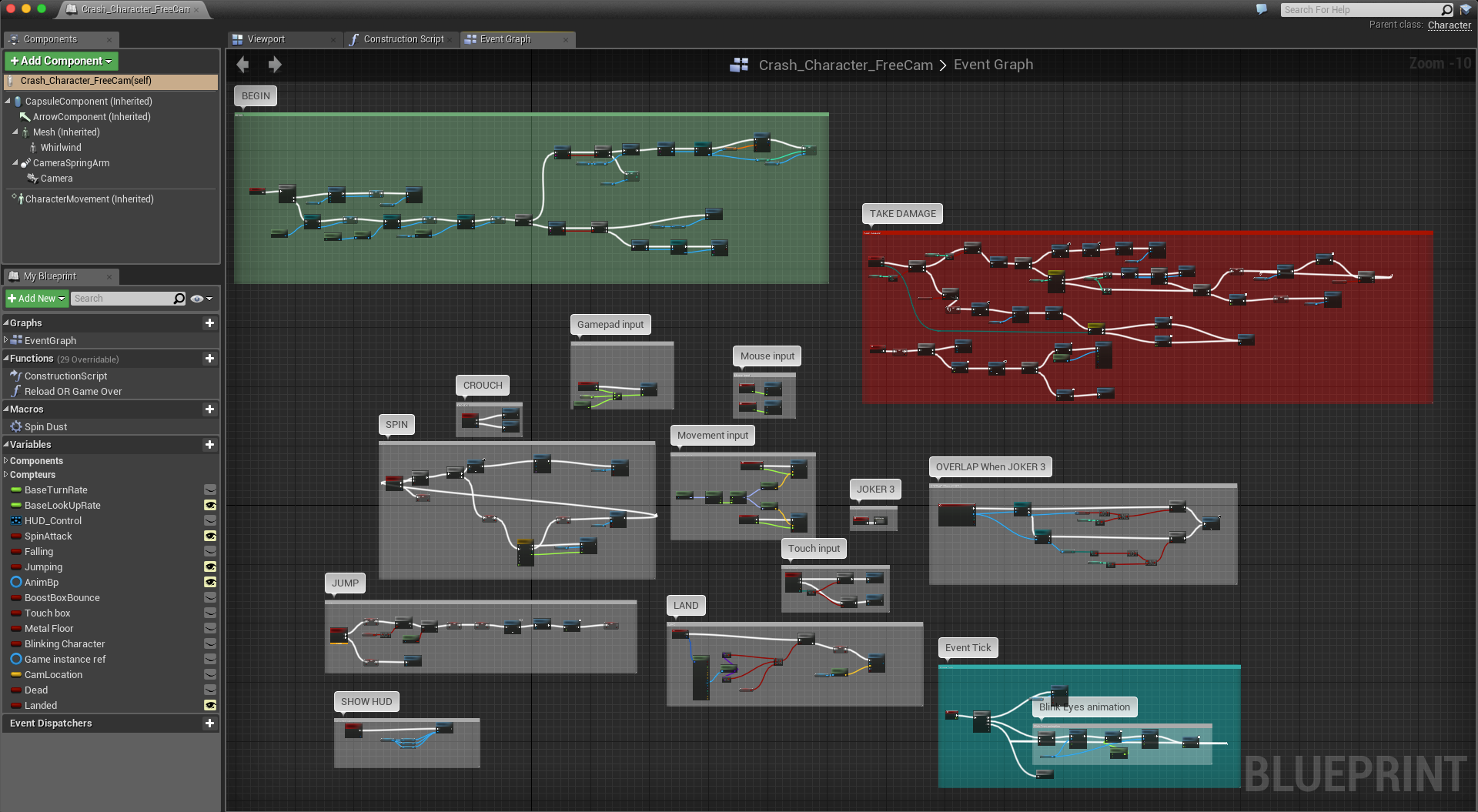Click the tutorial graduation cap icon

(1466, 9)
